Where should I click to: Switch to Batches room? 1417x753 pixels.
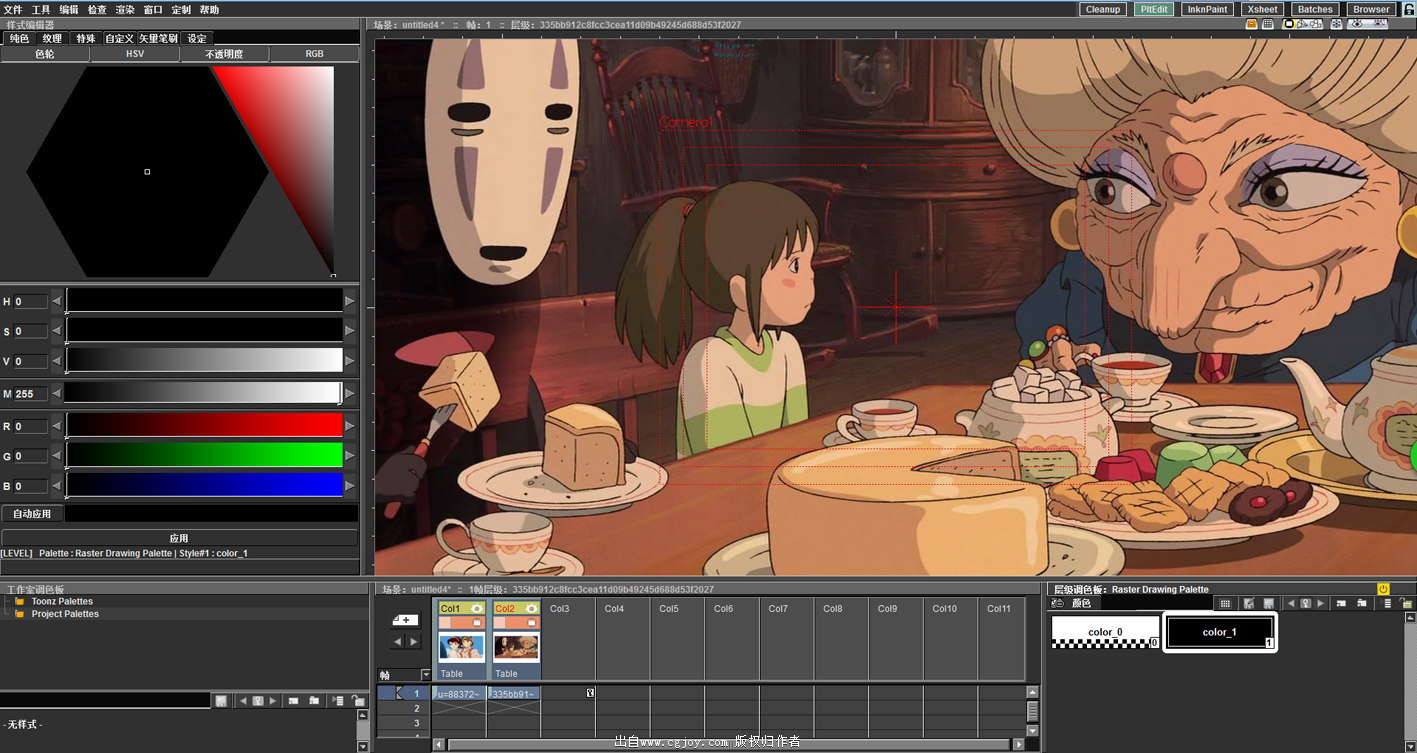(1315, 9)
